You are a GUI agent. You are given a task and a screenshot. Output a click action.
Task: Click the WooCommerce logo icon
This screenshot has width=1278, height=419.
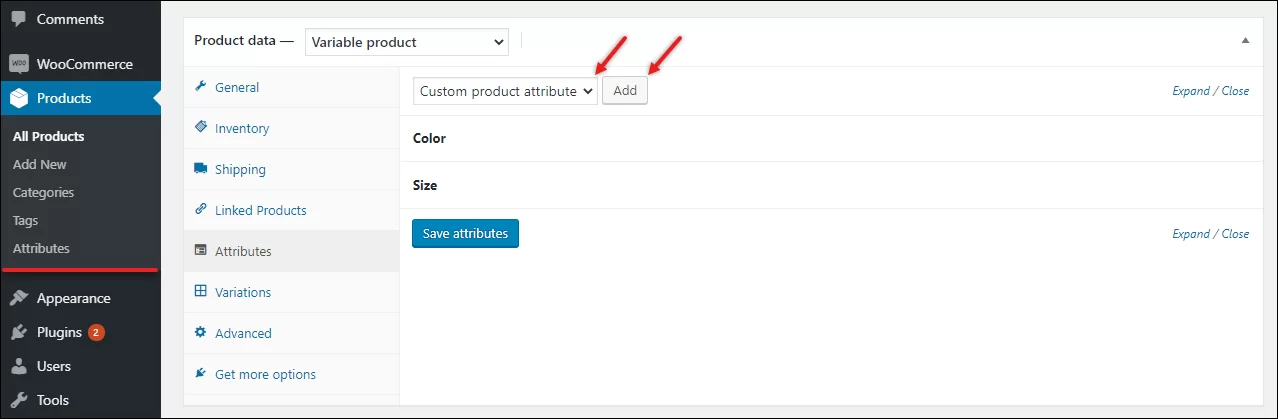(18, 64)
